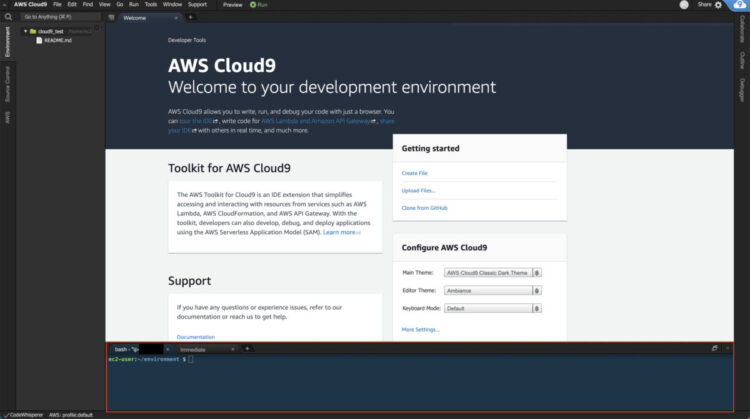Open the settings gear icon near Share
750x419 pixels.
pos(718,5)
